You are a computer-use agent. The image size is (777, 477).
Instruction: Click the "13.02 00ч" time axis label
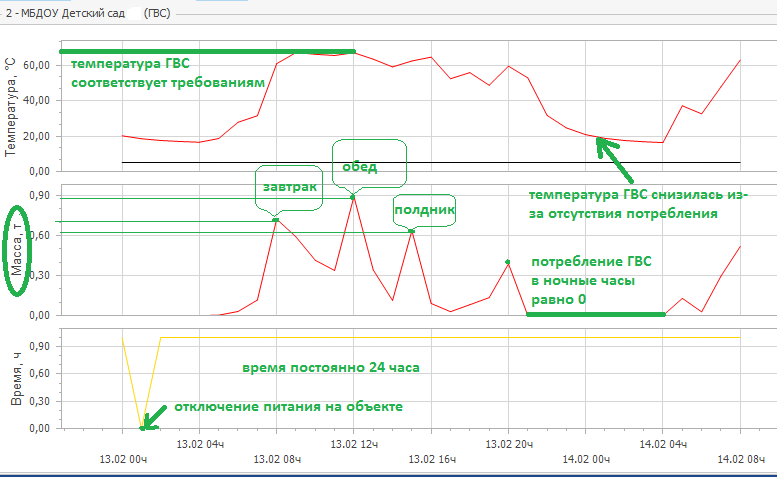pyautogui.click(x=123, y=459)
